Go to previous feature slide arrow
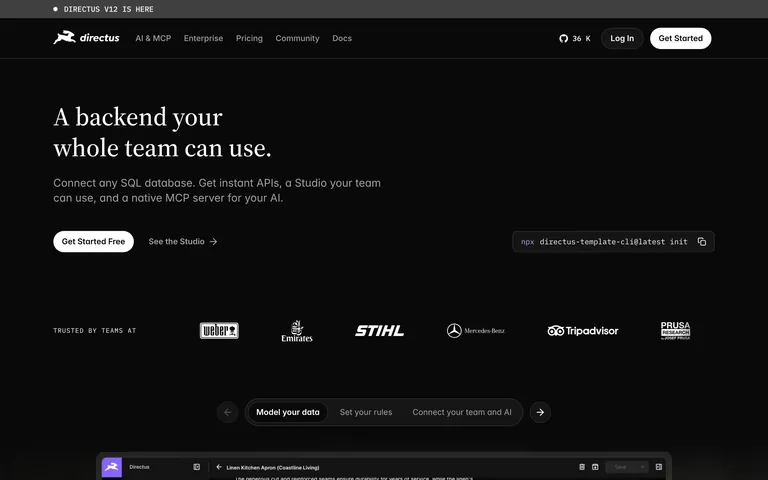 click(228, 412)
